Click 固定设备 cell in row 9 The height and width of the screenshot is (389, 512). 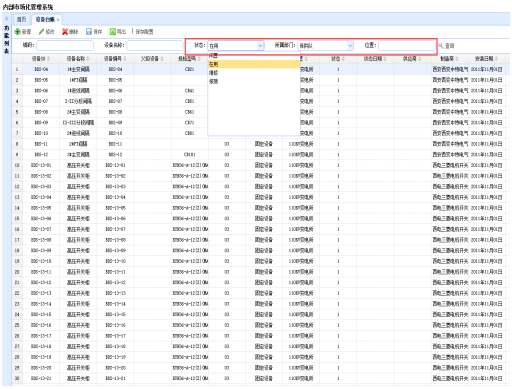click(x=264, y=155)
